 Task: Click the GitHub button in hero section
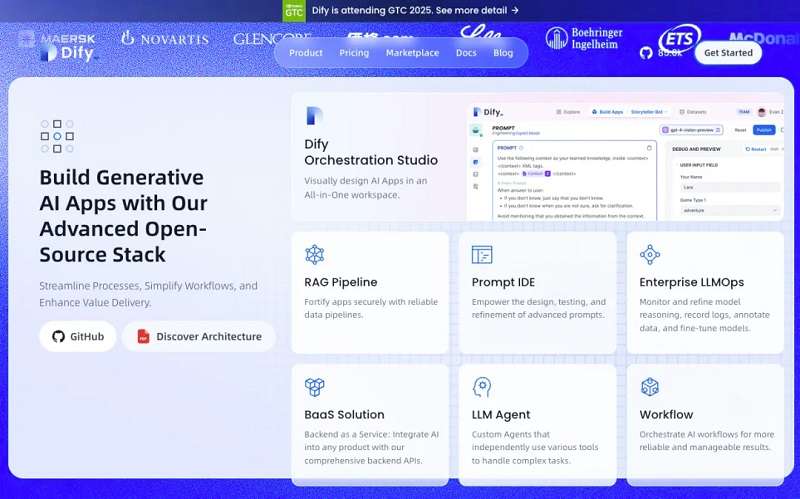(x=78, y=336)
